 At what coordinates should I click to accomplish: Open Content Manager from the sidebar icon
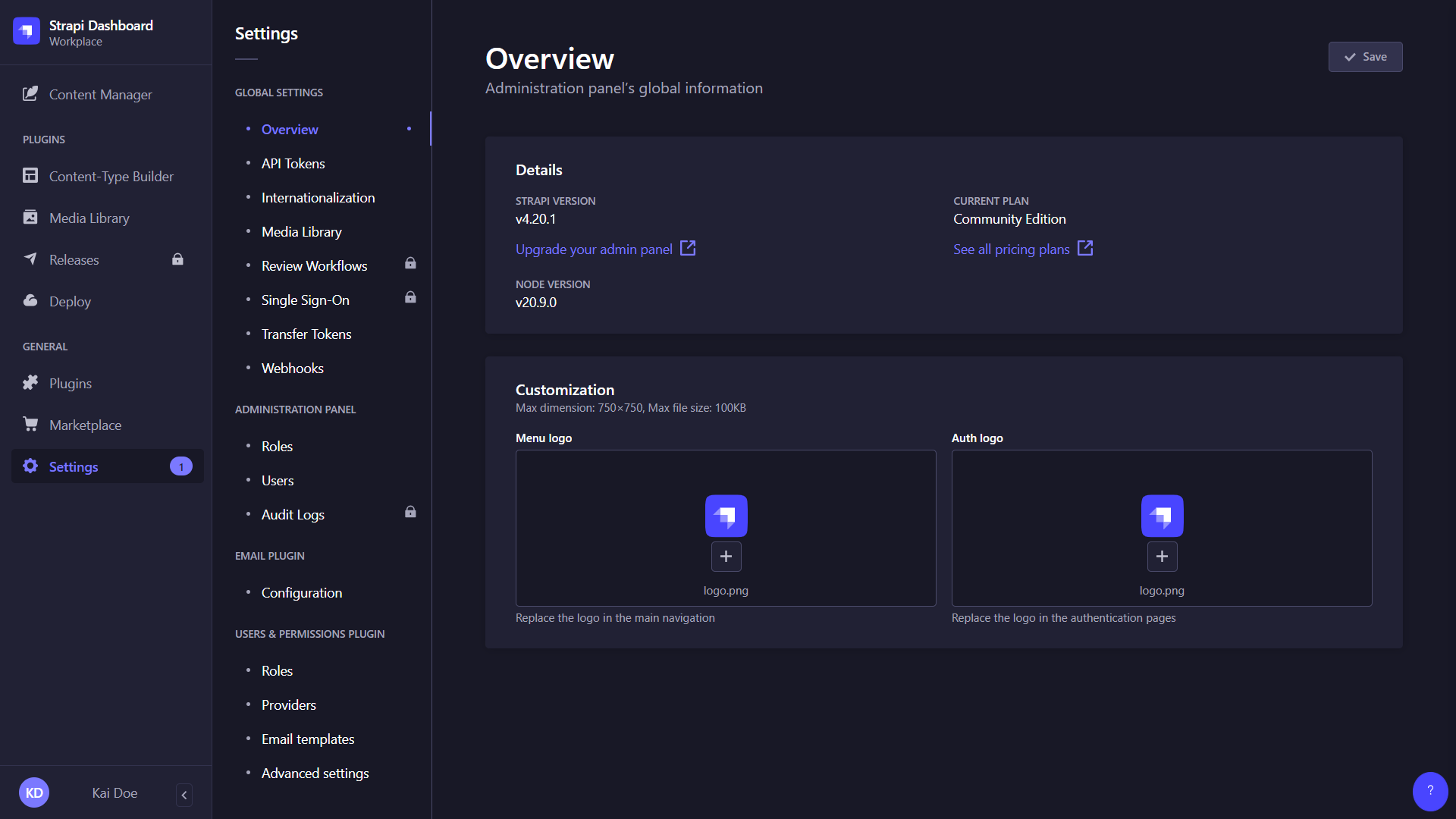pyautogui.click(x=30, y=94)
